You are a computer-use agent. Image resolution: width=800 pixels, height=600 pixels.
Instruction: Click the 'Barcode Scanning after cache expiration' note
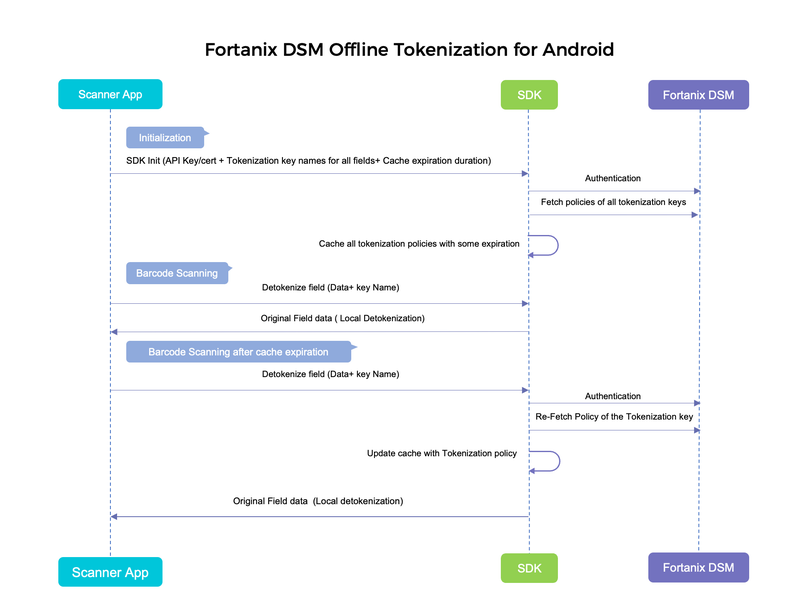(x=239, y=352)
